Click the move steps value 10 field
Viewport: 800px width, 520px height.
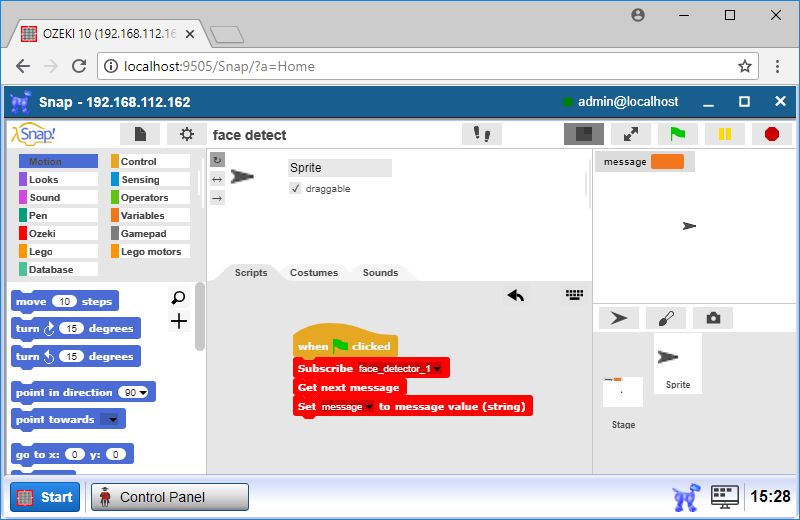[64, 302]
